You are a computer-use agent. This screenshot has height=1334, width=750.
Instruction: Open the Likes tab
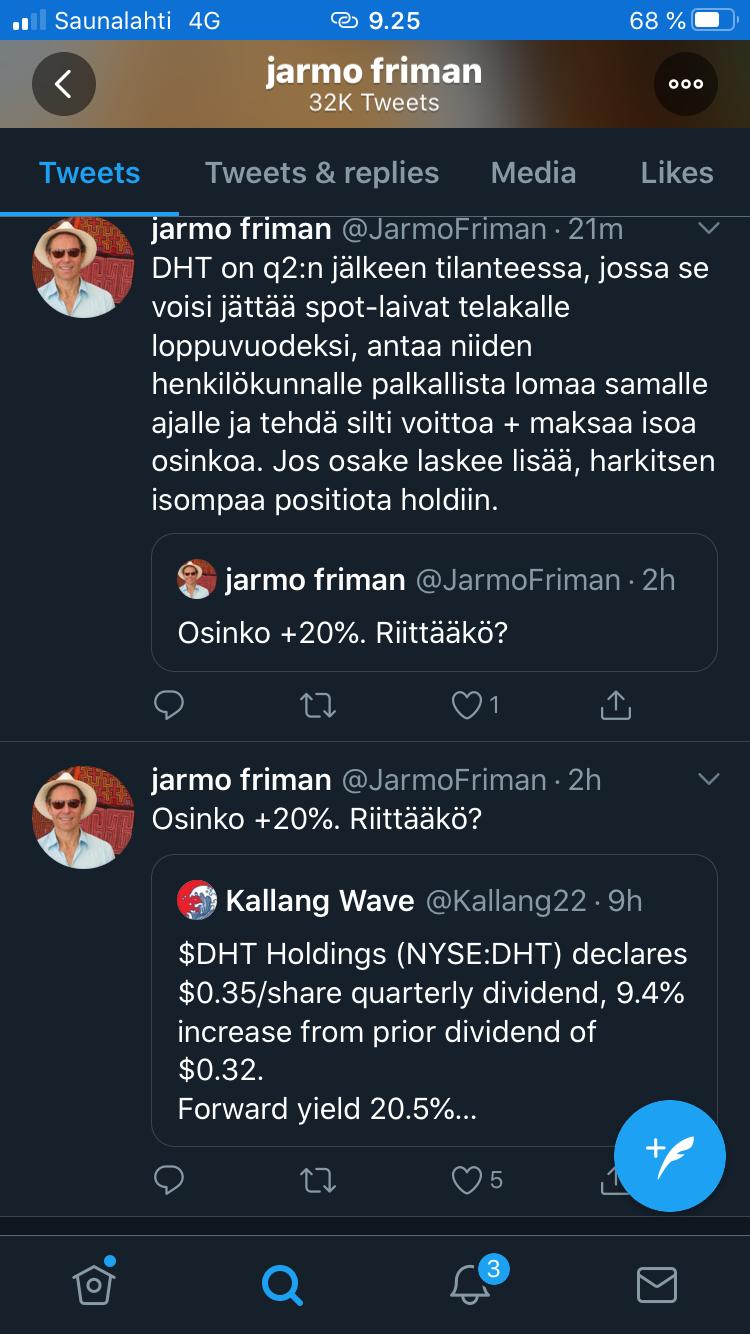pyautogui.click(x=677, y=173)
